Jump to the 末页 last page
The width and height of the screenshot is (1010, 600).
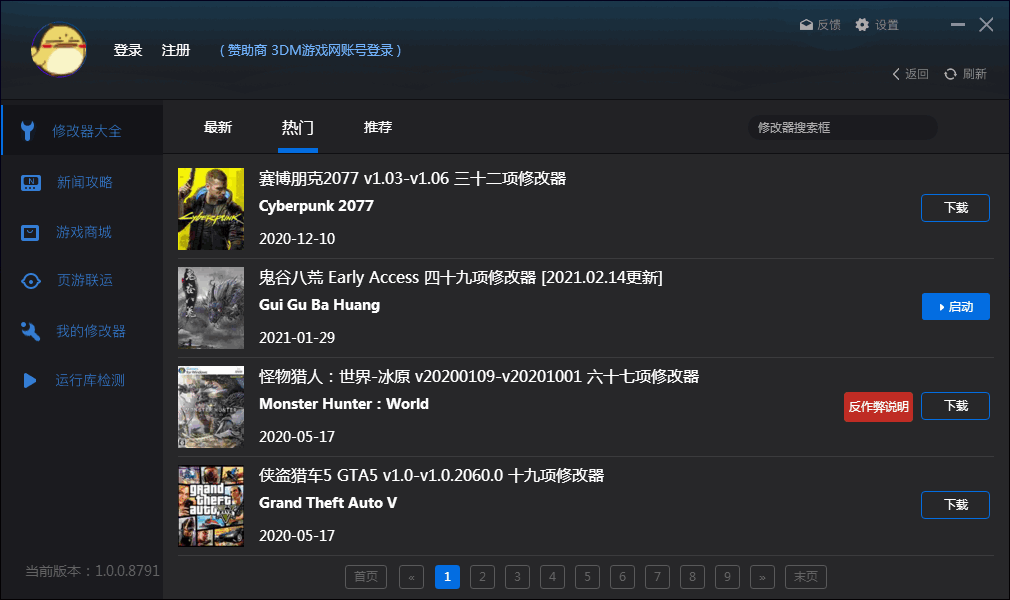[806, 577]
